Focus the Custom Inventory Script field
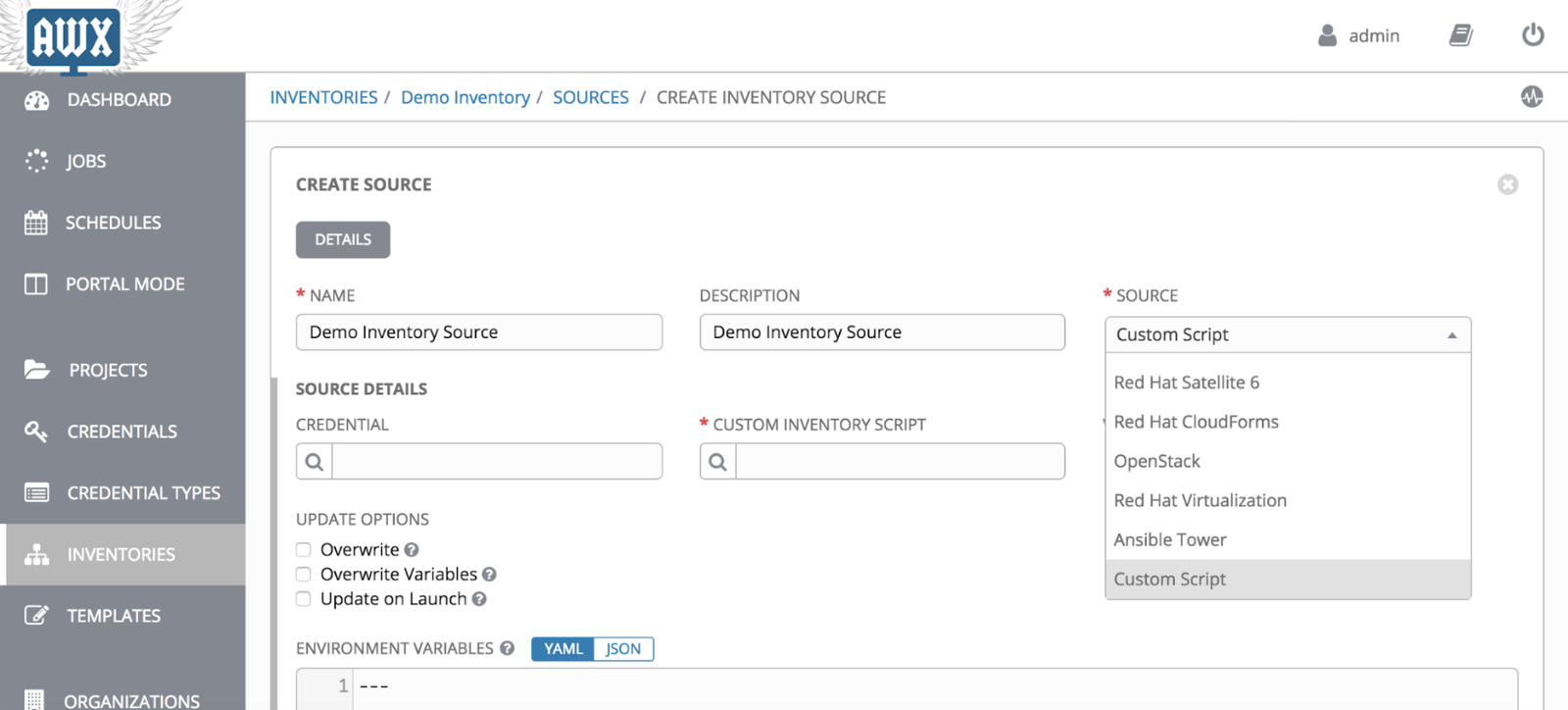 tap(901, 462)
